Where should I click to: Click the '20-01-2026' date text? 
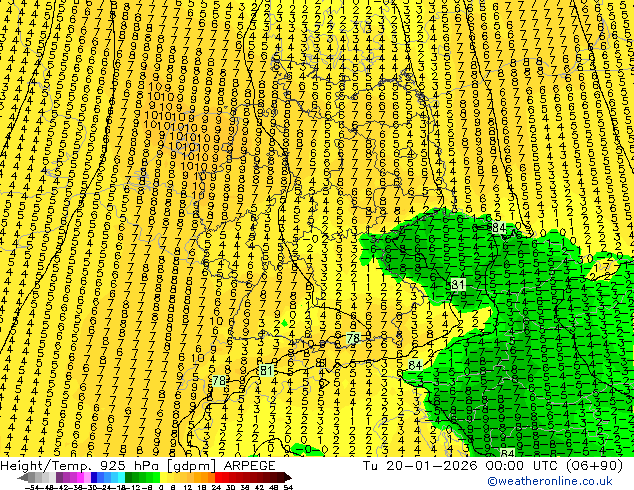[x=431, y=465]
